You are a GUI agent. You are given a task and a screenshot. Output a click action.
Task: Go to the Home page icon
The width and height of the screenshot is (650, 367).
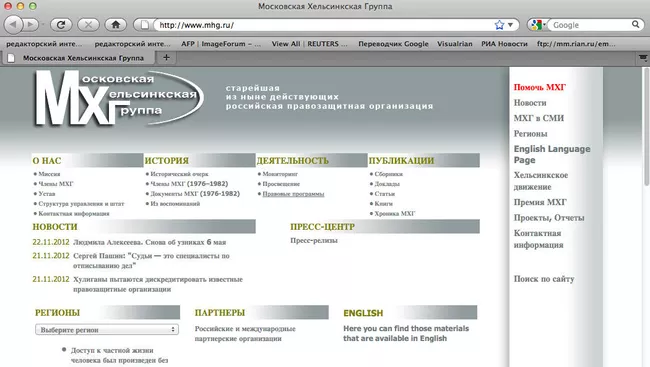(x=116, y=25)
